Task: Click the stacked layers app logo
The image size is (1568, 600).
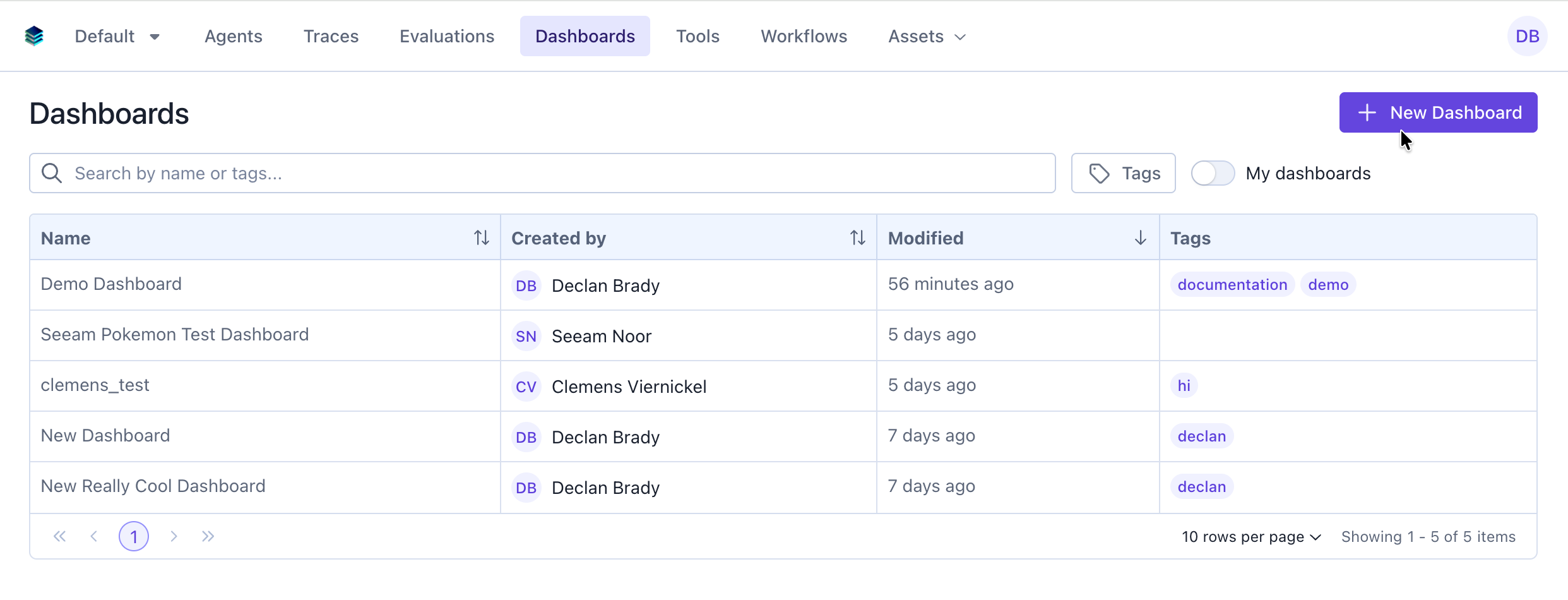Action: (34, 36)
